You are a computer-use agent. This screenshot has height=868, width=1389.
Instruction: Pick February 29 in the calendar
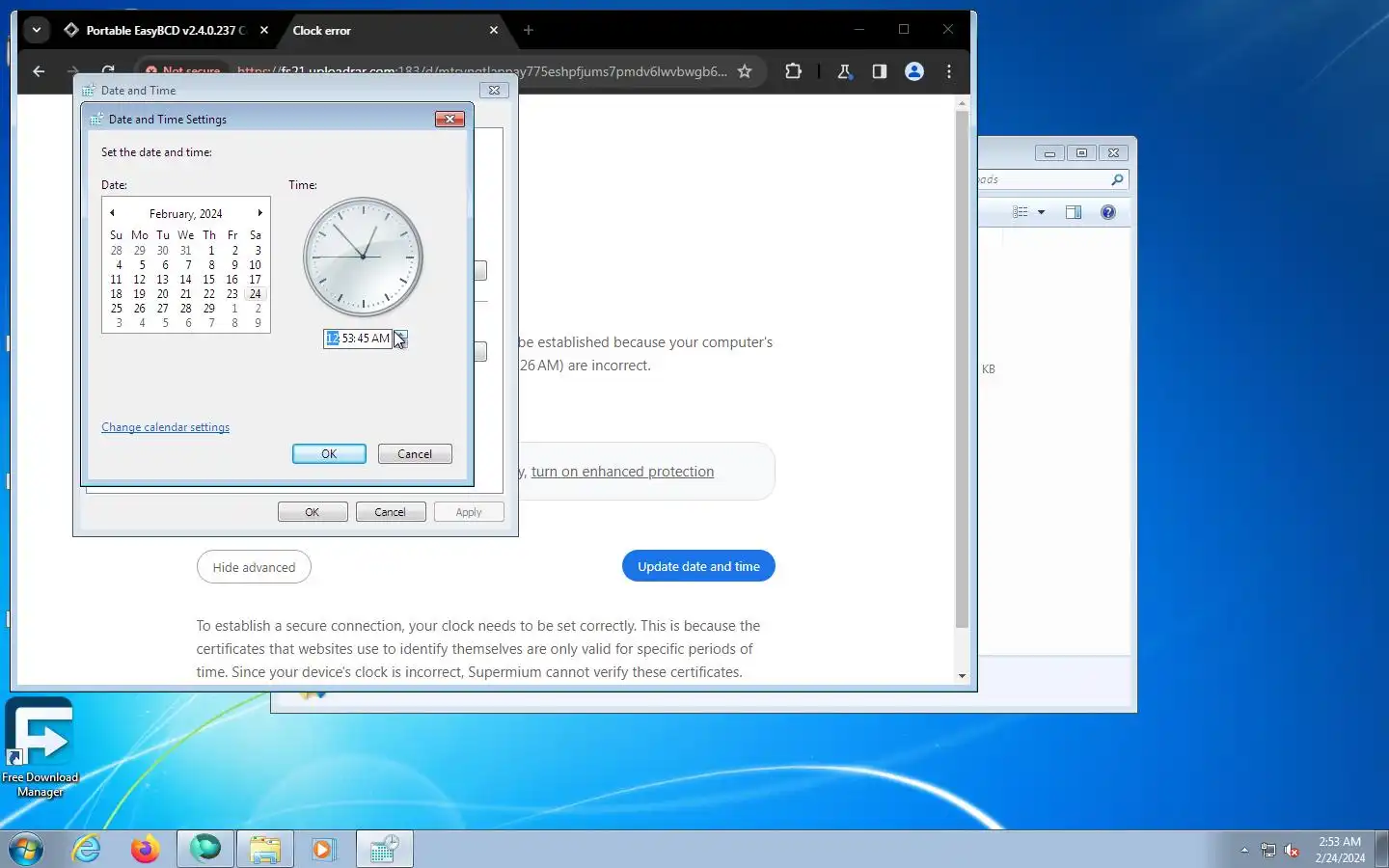coord(208,309)
